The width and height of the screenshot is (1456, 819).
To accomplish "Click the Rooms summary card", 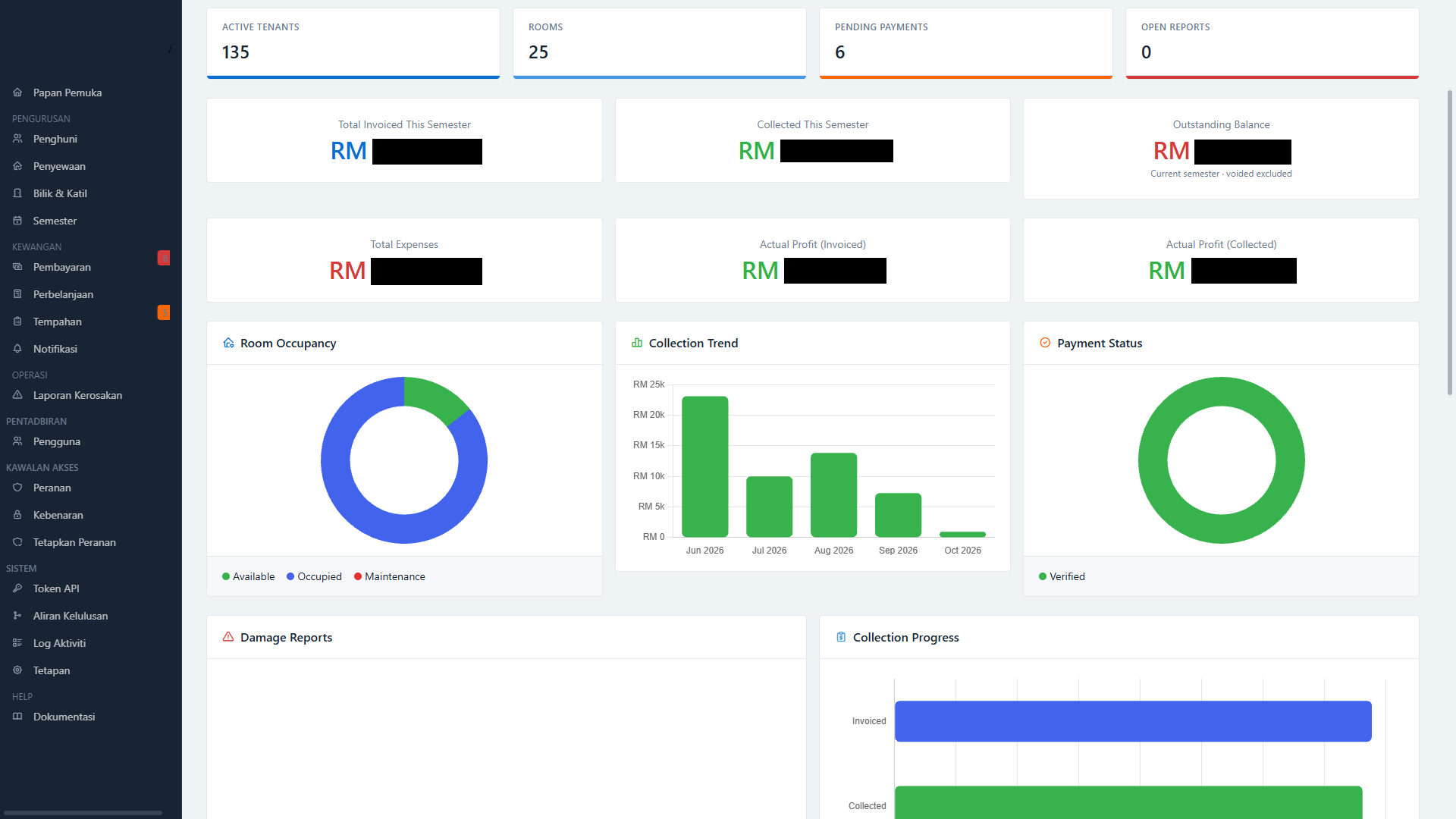I will (x=660, y=43).
